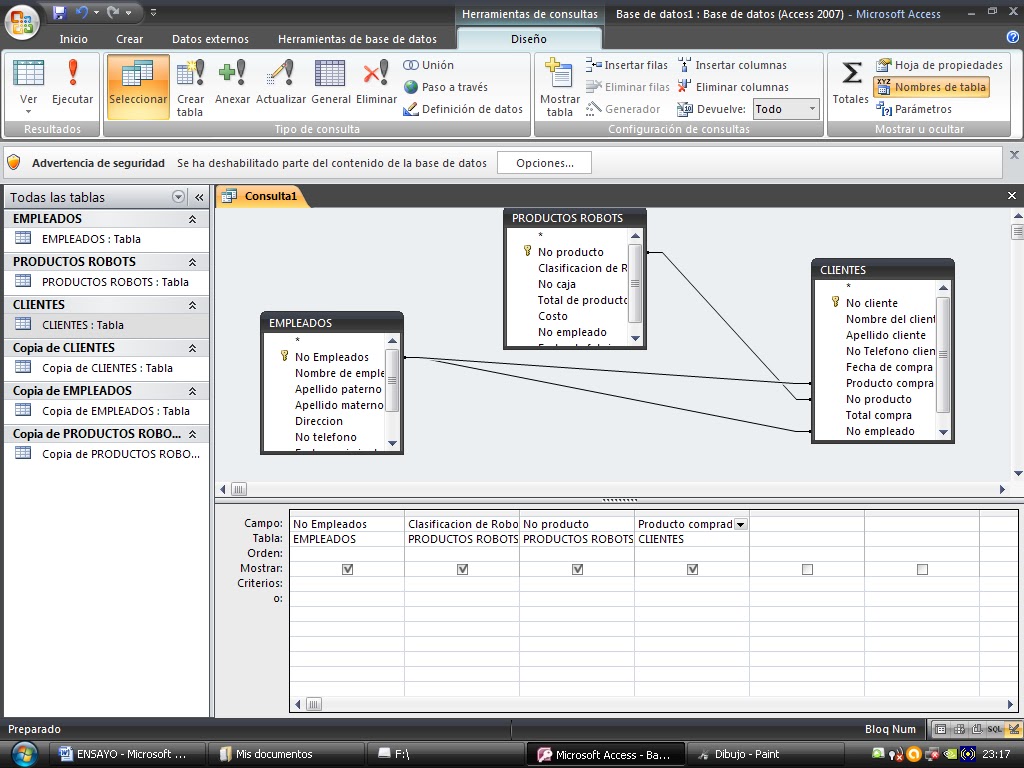Select the Eliminar query type
The width and height of the screenshot is (1024, 768).
tap(376, 82)
